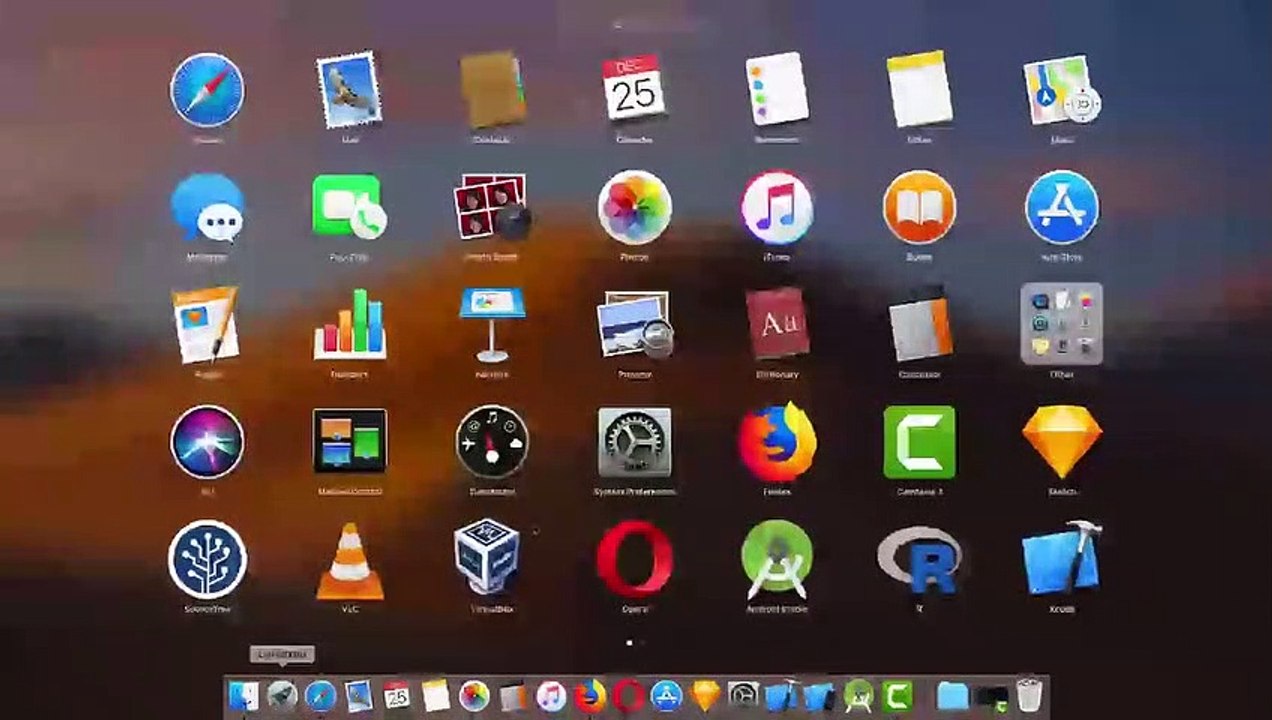Open App Store from the Dock

[666, 694]
